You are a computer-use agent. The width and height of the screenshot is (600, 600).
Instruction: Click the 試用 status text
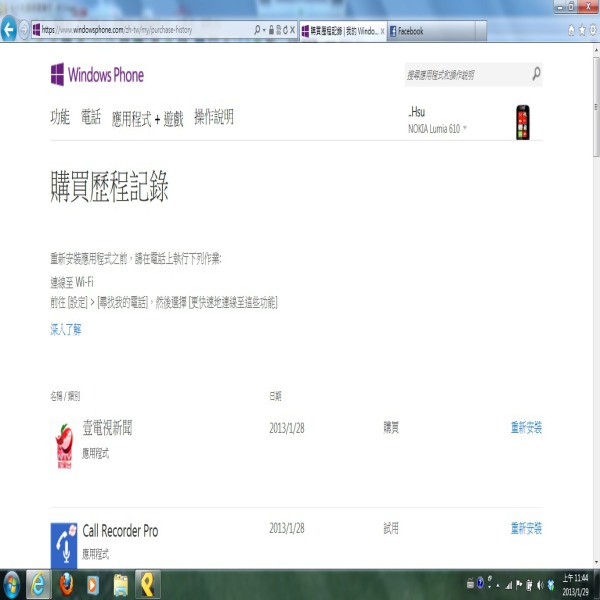point(391,528)
